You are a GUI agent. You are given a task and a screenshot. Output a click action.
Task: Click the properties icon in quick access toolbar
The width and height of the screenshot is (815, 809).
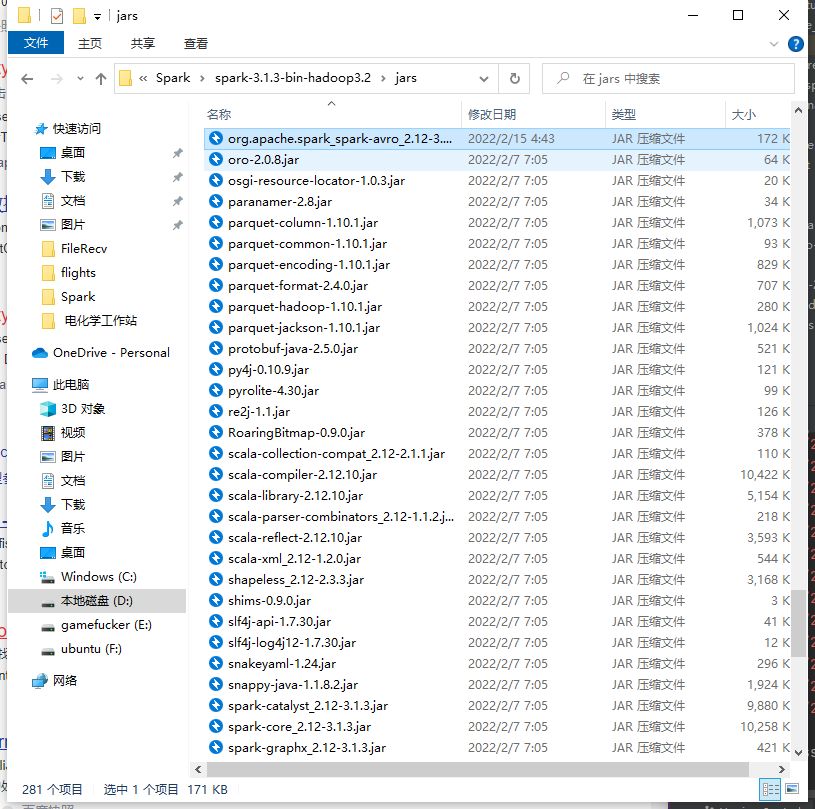57,16
